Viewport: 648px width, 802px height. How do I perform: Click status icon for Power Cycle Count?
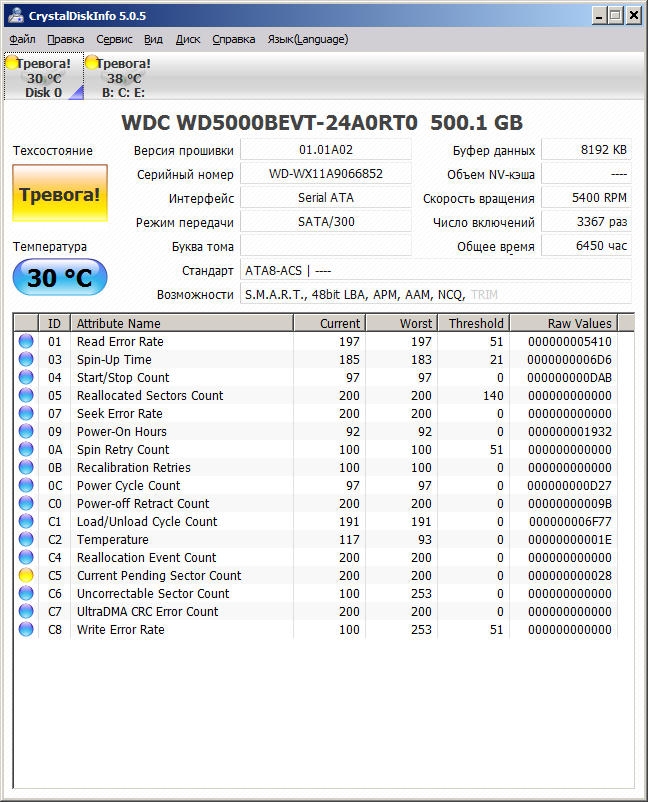26,485
